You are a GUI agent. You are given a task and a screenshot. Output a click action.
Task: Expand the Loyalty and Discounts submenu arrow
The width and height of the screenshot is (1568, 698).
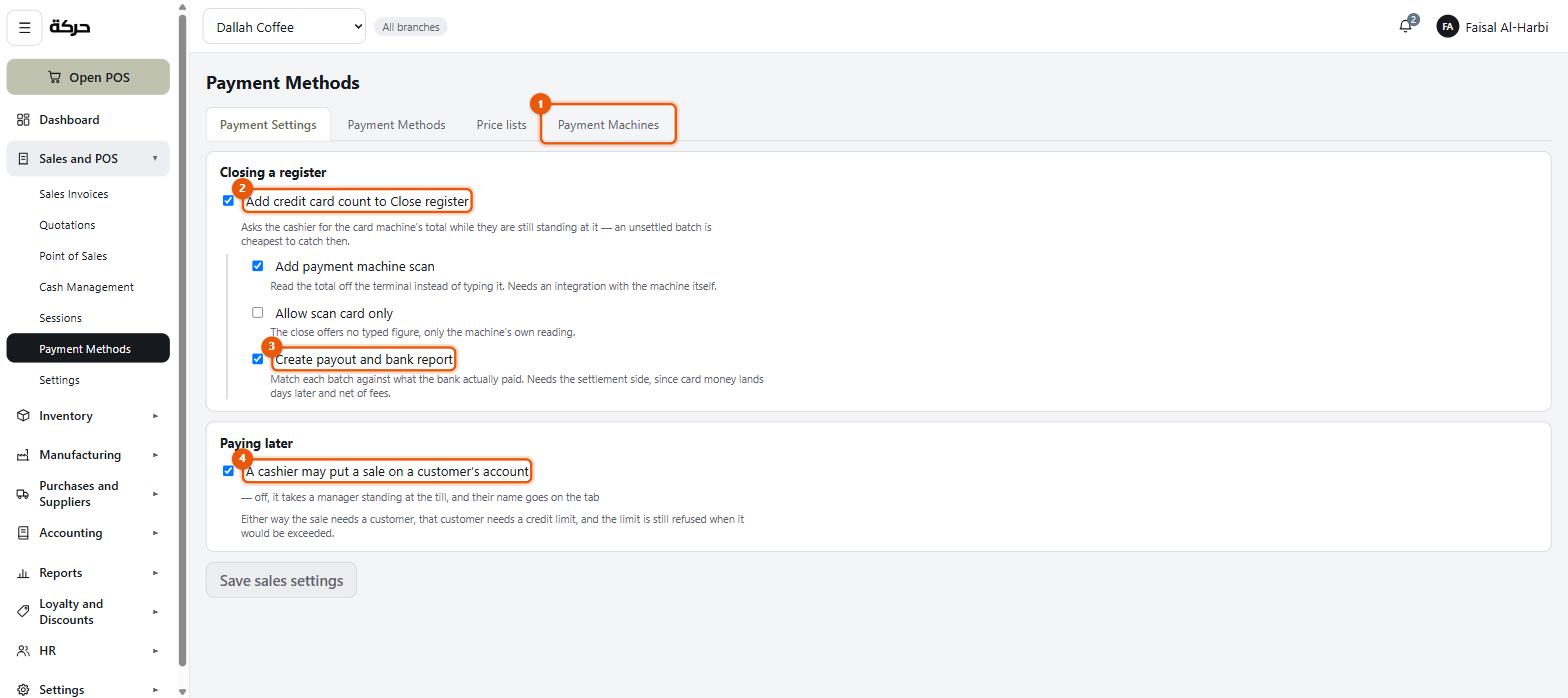click(x=155, y=612)
